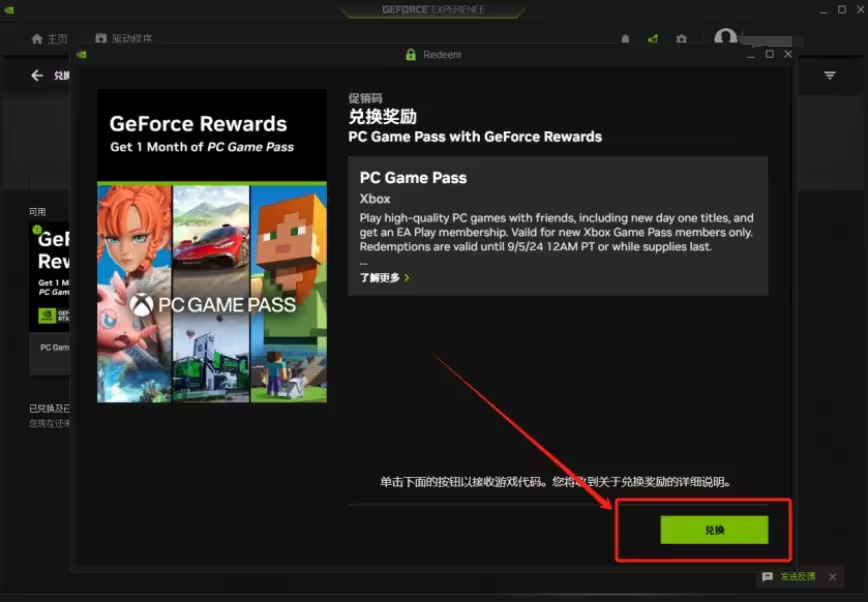Go to the 主页 home tab
Viewport: 868px width, 602px height.
click(49, 39)
